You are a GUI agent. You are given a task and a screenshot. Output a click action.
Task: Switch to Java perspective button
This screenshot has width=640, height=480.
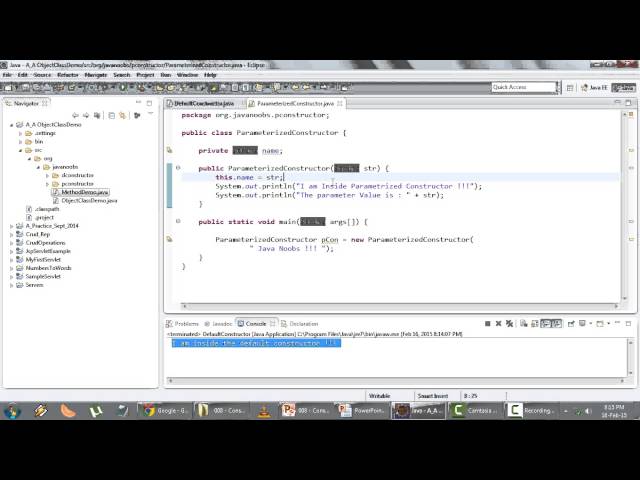click(623, 87)
